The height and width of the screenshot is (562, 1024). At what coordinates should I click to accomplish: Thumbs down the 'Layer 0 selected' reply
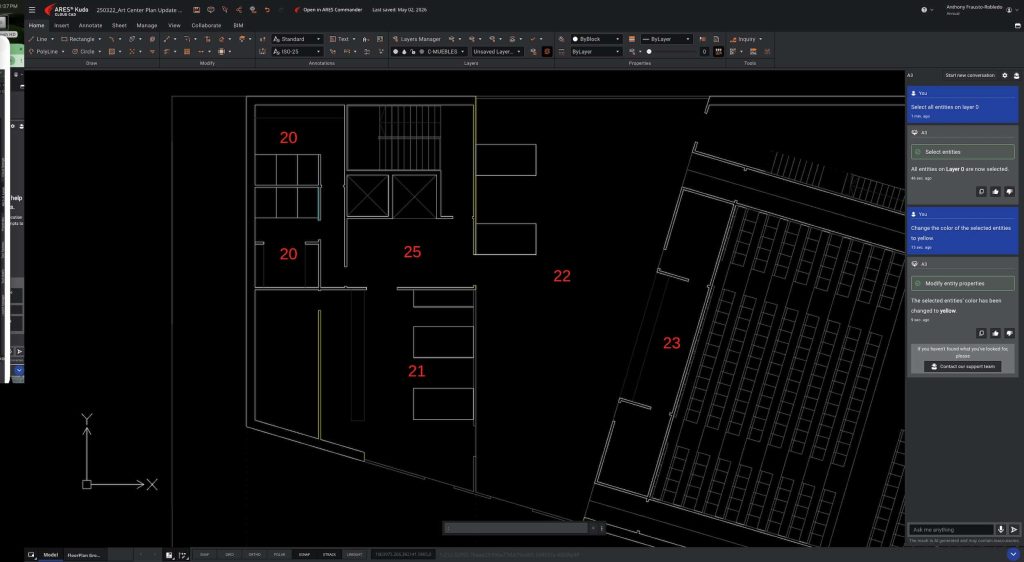pyautogui.click(x=1010, y=191)
